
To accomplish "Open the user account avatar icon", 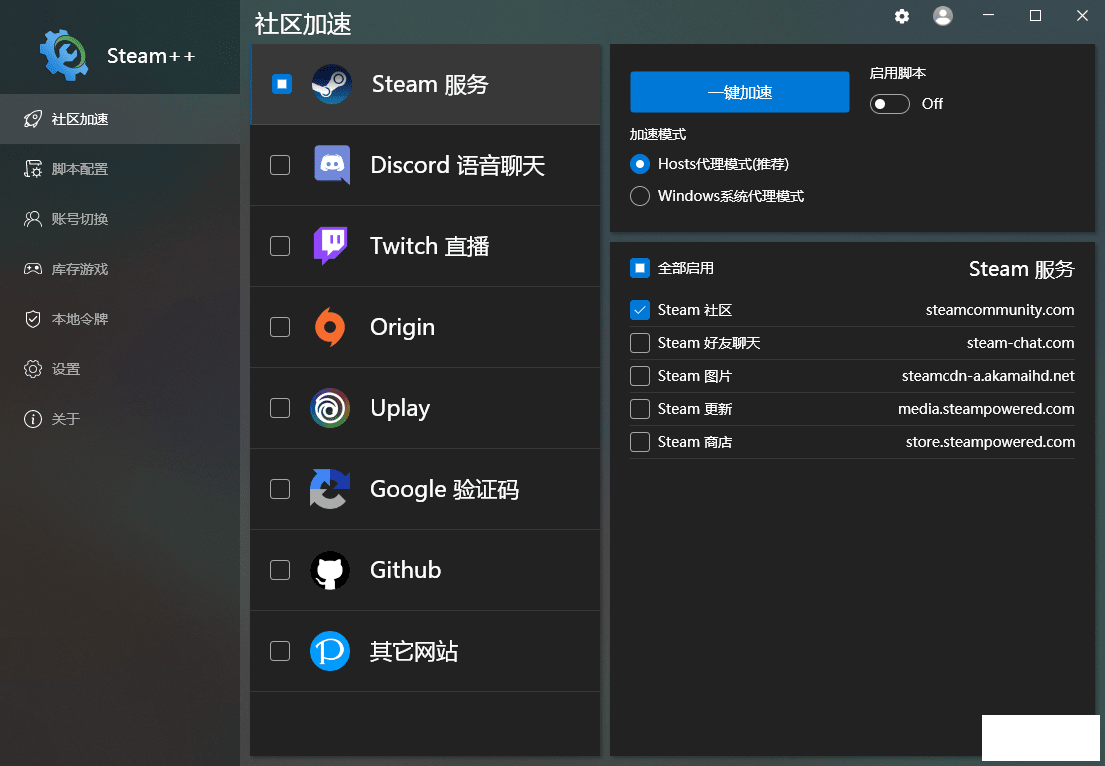I will (942, 16).
